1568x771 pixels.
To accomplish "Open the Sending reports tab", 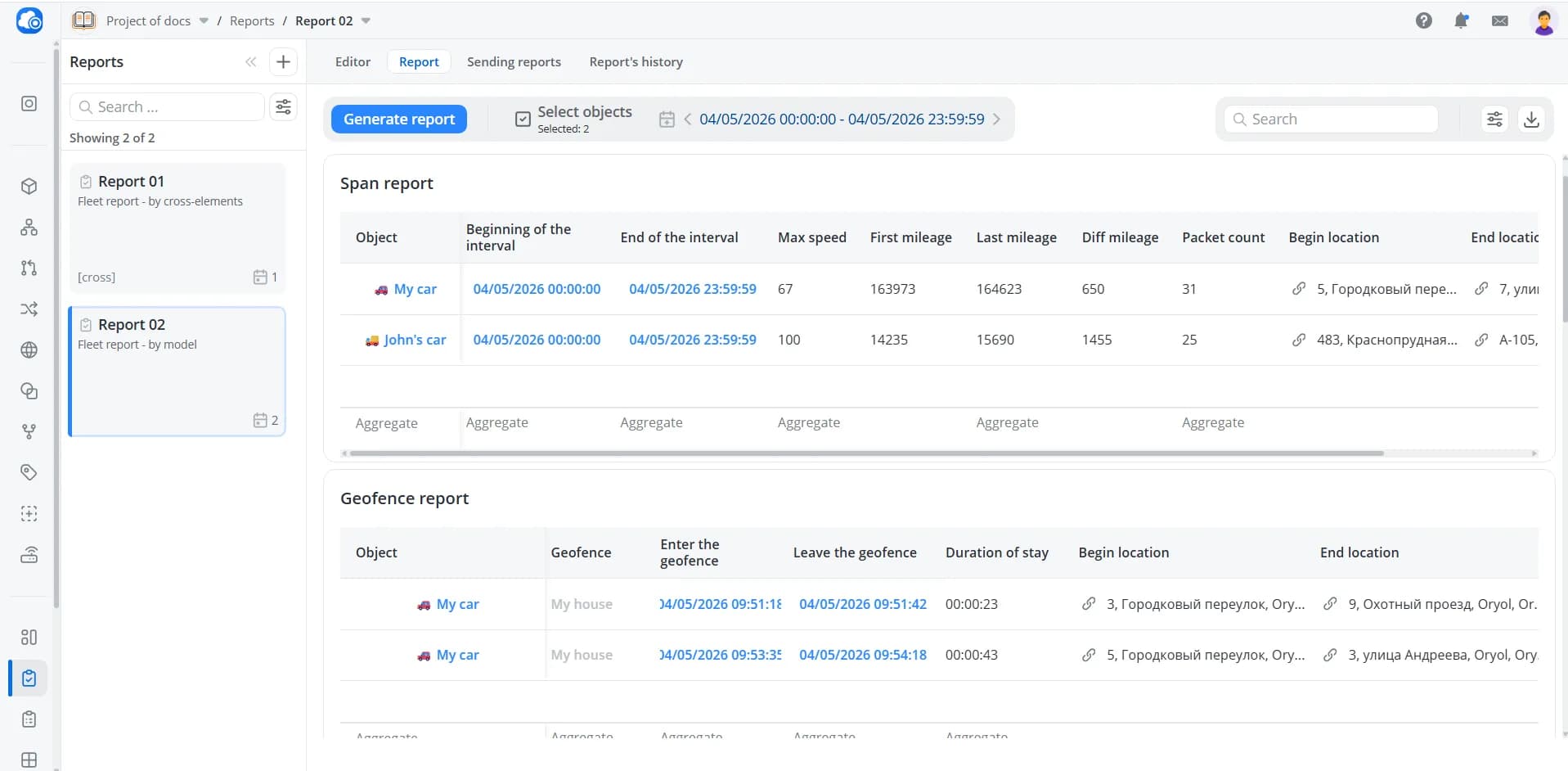I will pos(514,61).
